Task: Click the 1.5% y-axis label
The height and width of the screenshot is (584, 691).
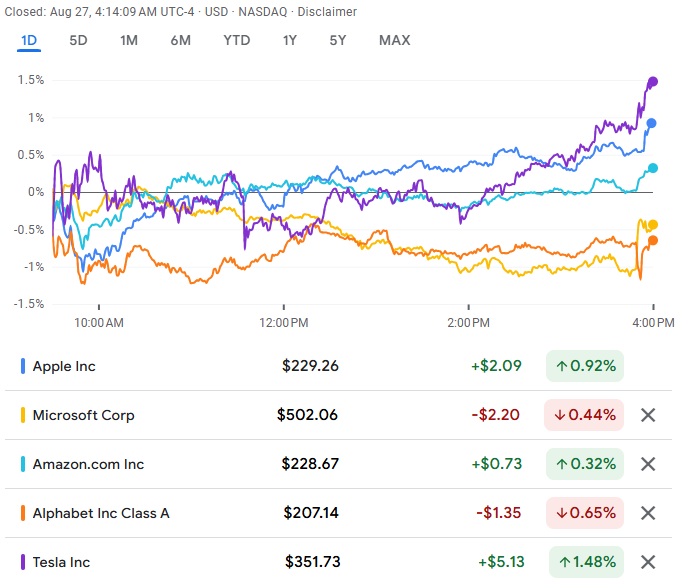Action: click(x=31, y=80)
